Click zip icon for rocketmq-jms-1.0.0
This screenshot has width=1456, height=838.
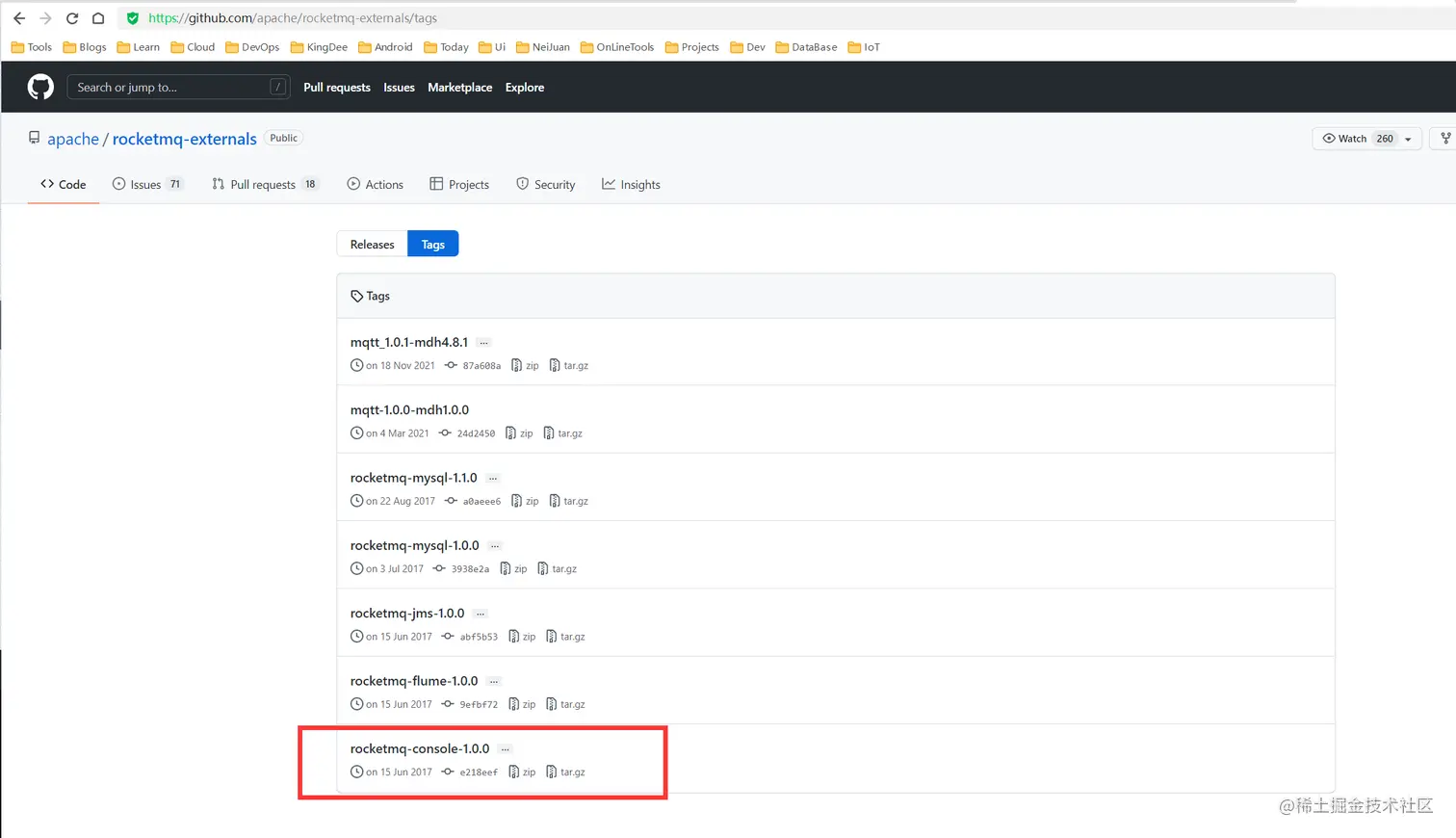(514, 637)
